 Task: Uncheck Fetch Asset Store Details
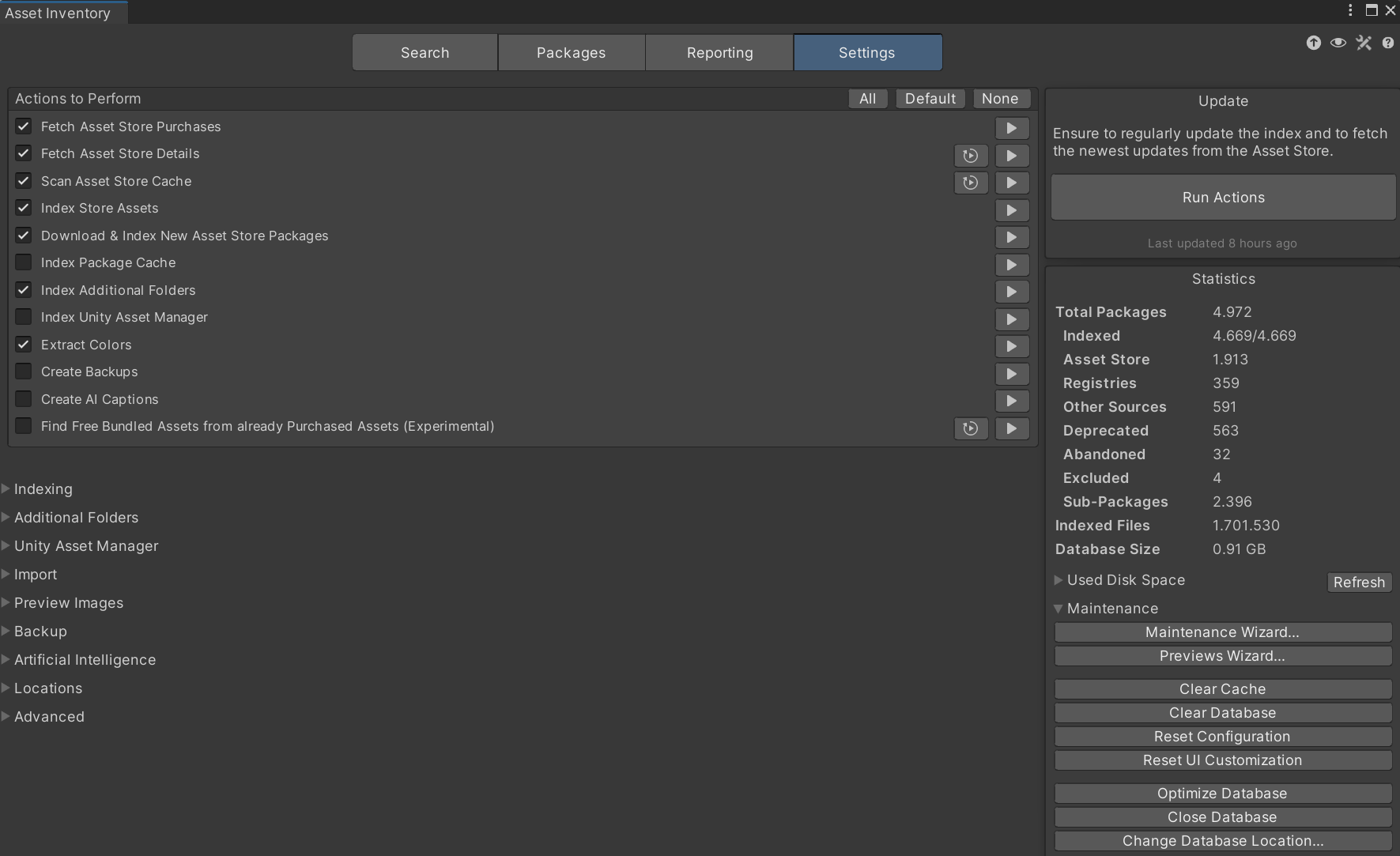(x=24, y=153)
